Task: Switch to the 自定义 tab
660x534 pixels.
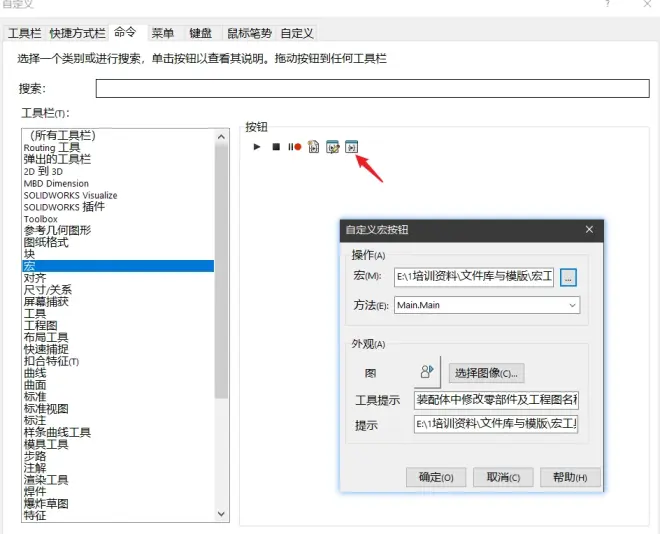Action: pyautogui.click(x=297, y=33)
